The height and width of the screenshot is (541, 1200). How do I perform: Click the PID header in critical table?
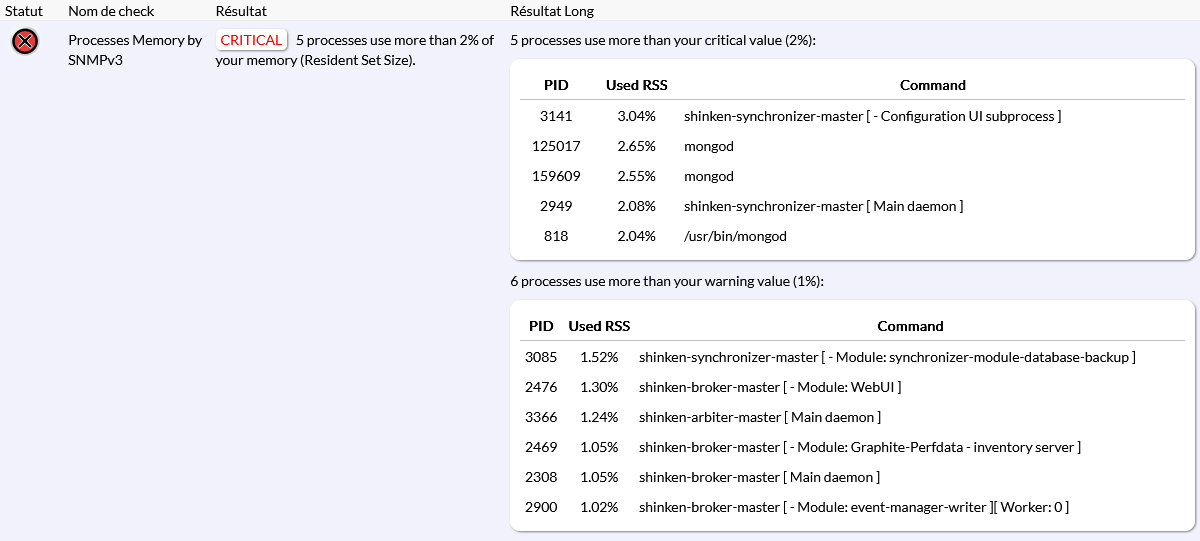point(556,85)
